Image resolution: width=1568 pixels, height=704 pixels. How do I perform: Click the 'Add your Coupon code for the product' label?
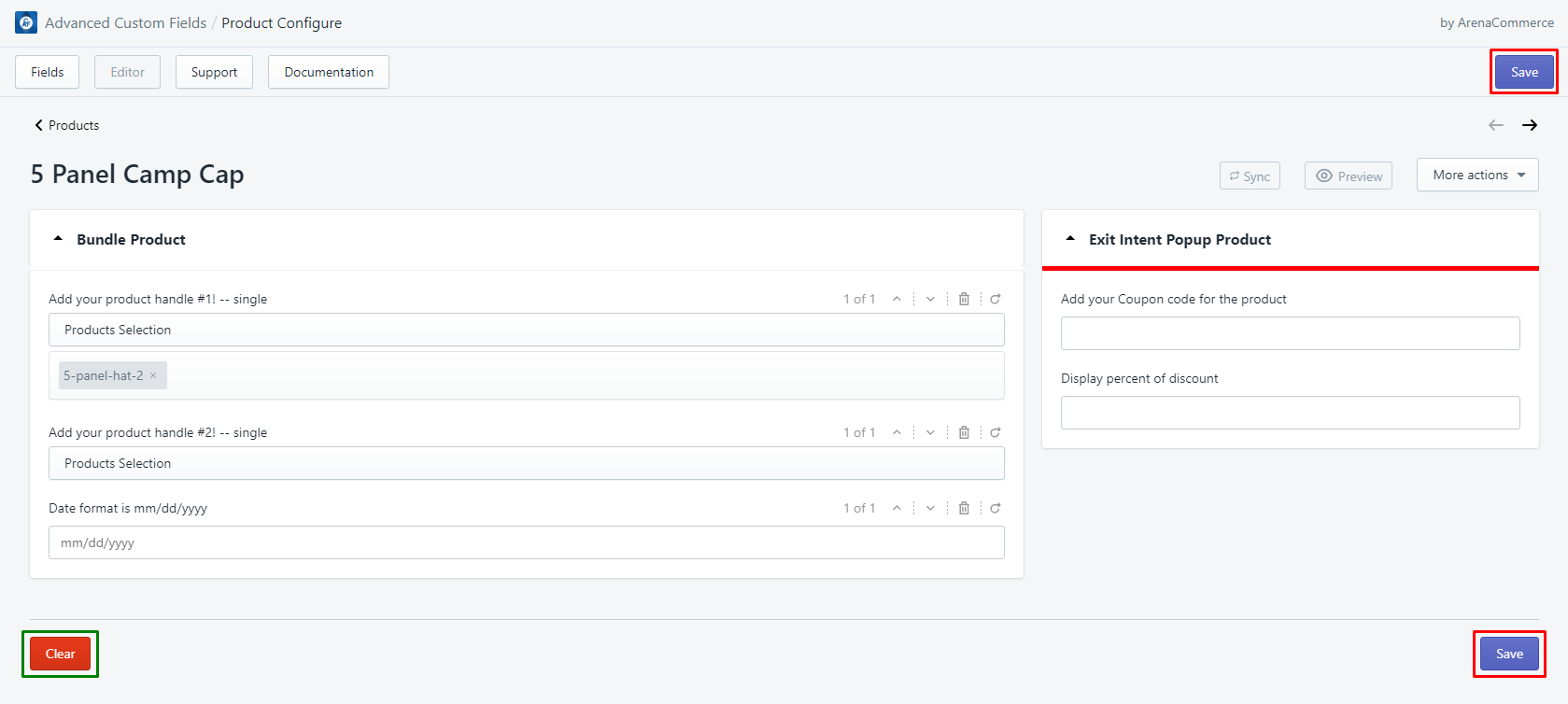(1174, 299)
